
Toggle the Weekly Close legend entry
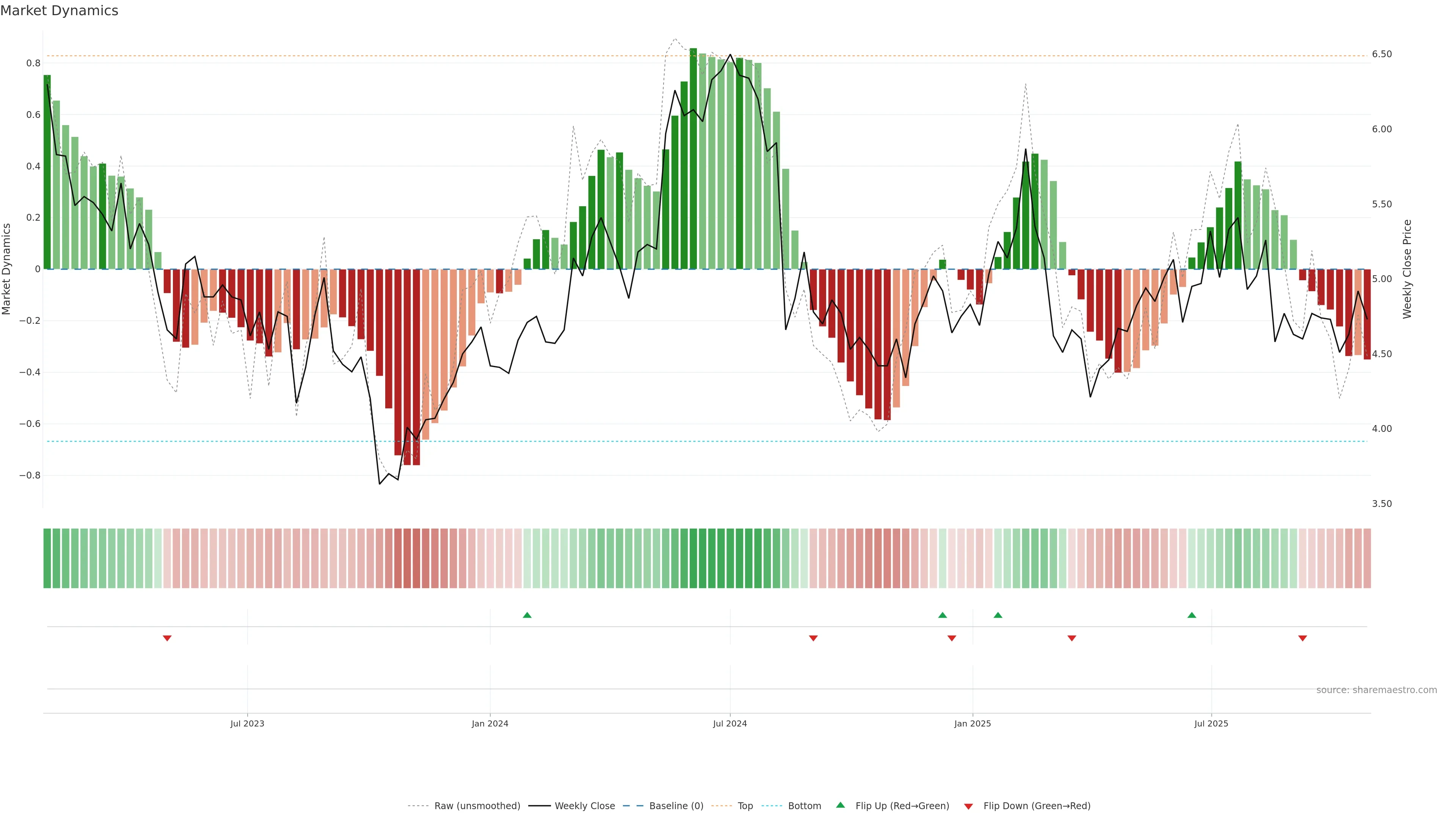click(x=584, y=806)
